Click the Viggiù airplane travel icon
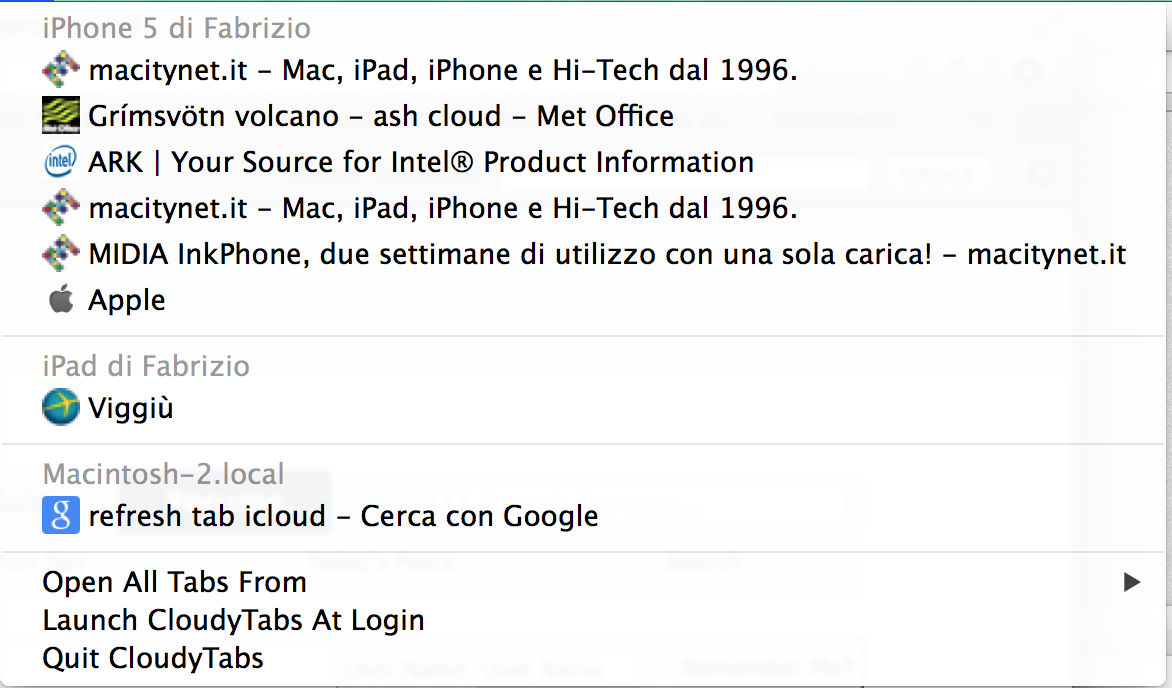The image size is (1172, 688). coord(60,407)
